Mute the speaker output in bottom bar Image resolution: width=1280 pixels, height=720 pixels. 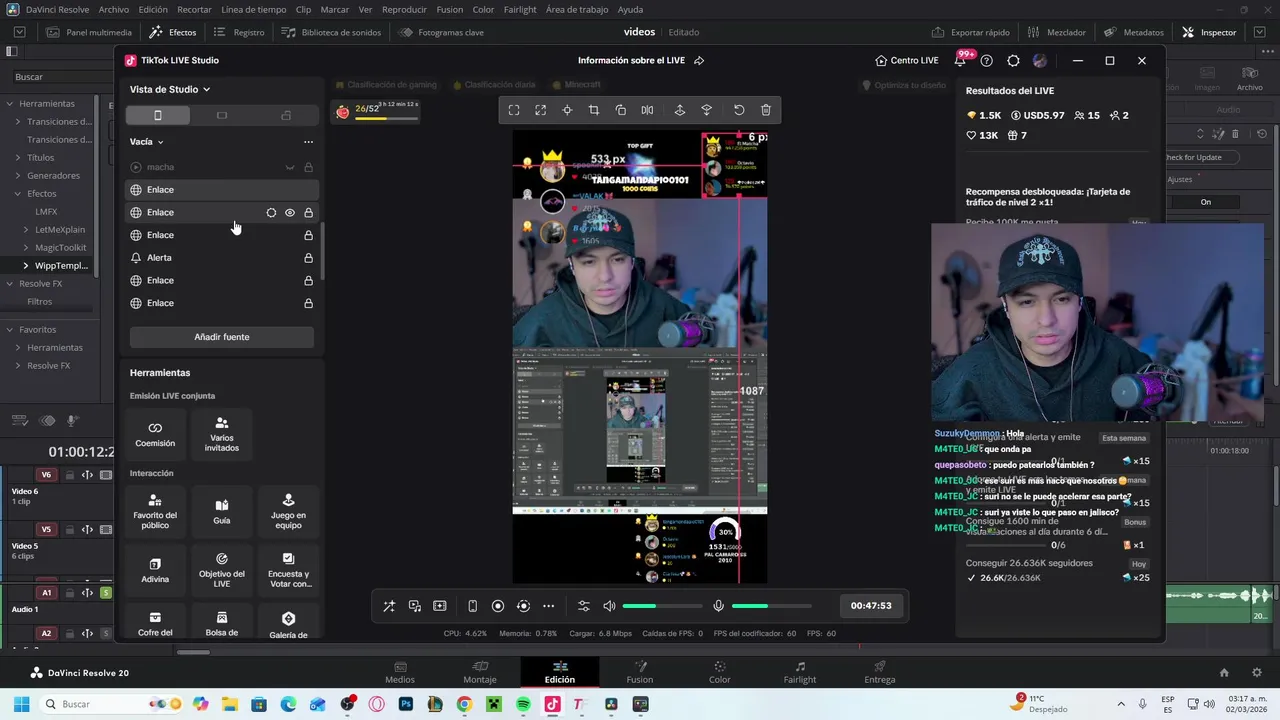tap(609, 606)
